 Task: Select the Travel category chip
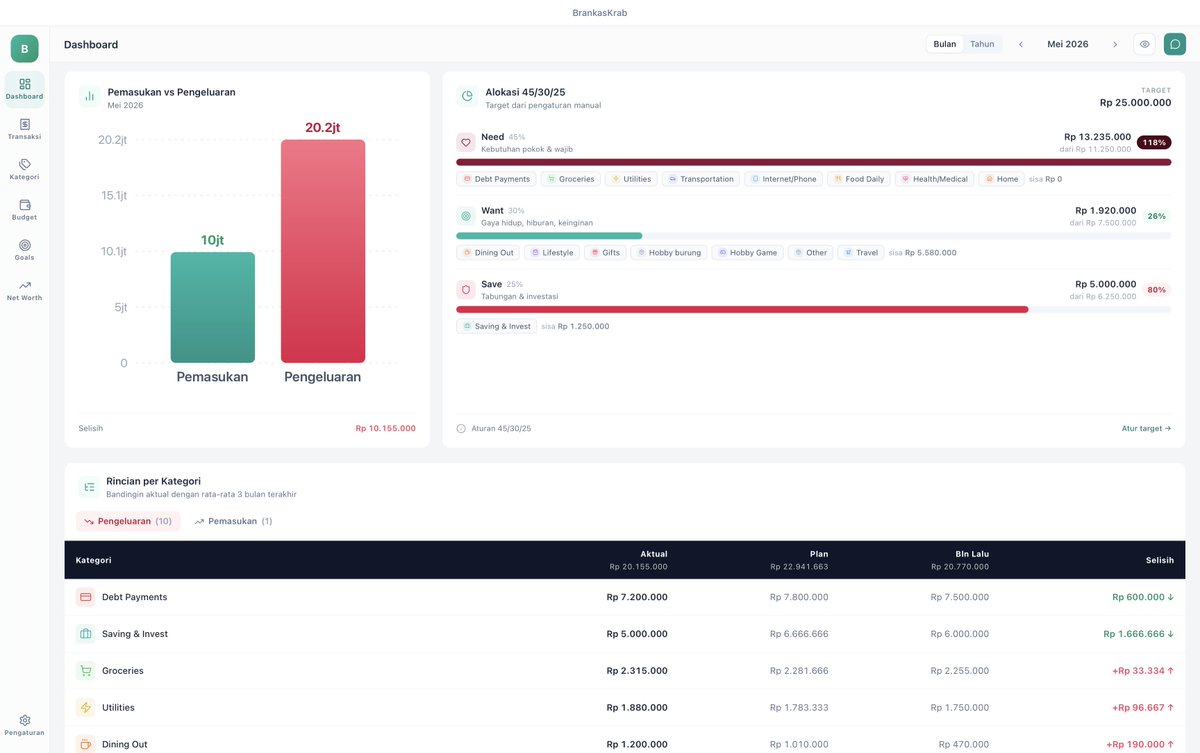[861, 253]
